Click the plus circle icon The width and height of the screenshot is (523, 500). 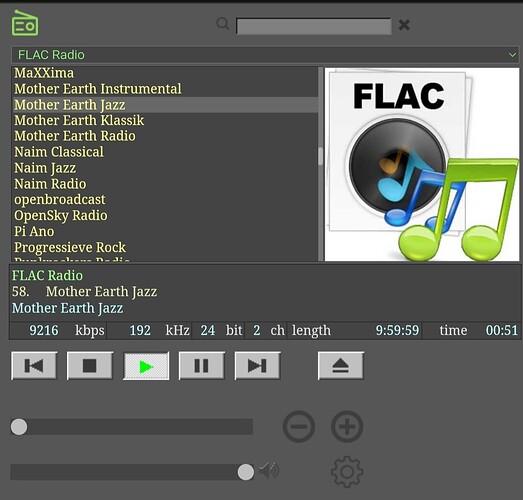tap(347, 426)
